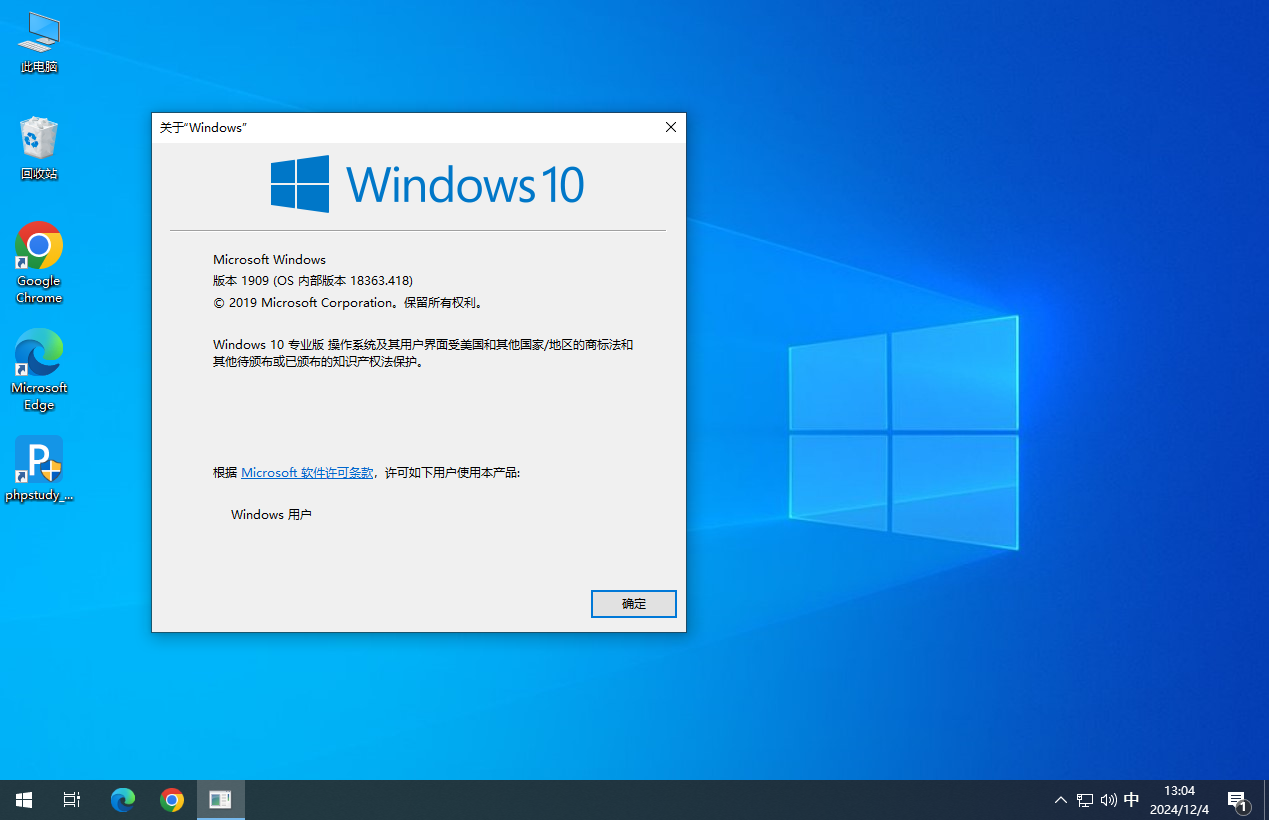Open the volume control tray icon
The image size is (1269, 820).
tap(1108, 800)
